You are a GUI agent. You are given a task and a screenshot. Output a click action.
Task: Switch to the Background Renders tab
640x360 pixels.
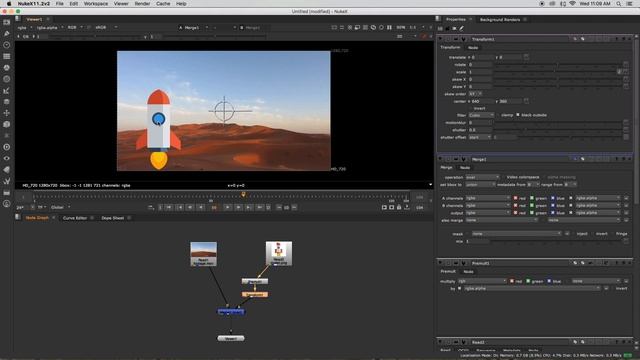[500, 20]
